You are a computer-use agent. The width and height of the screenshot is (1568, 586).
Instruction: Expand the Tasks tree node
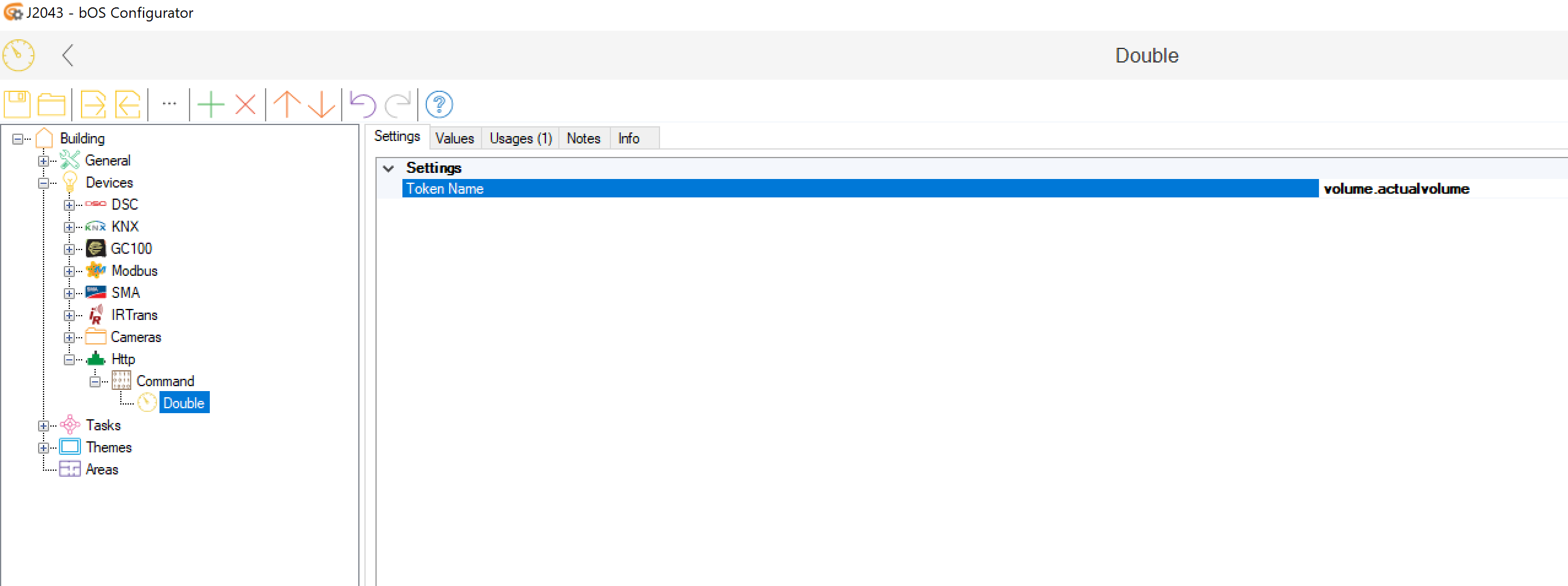click(x=43, y=426)
